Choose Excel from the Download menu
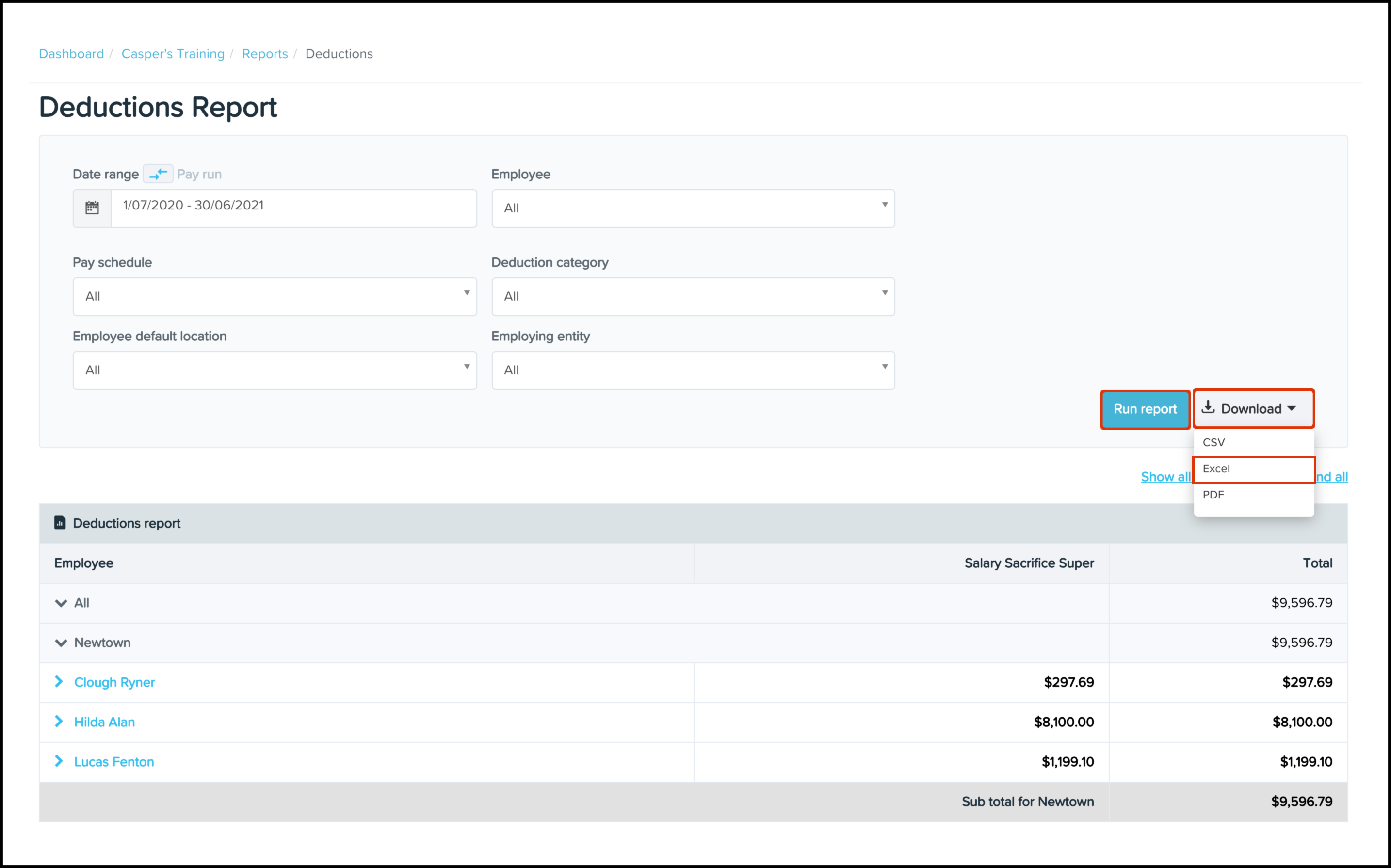The height and width of the screenshot is (868, 1391). click(x=1253, y=469)
